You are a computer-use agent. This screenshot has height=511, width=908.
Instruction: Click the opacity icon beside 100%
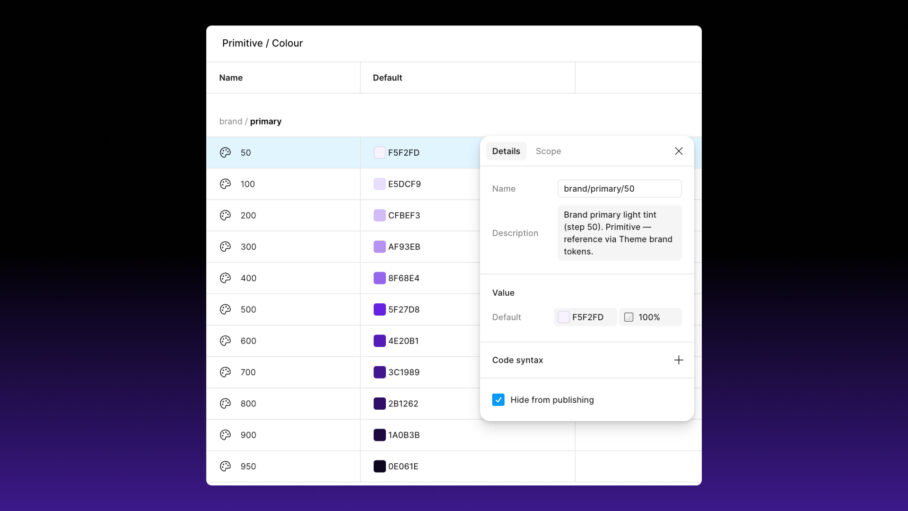(x=628, y=317)
